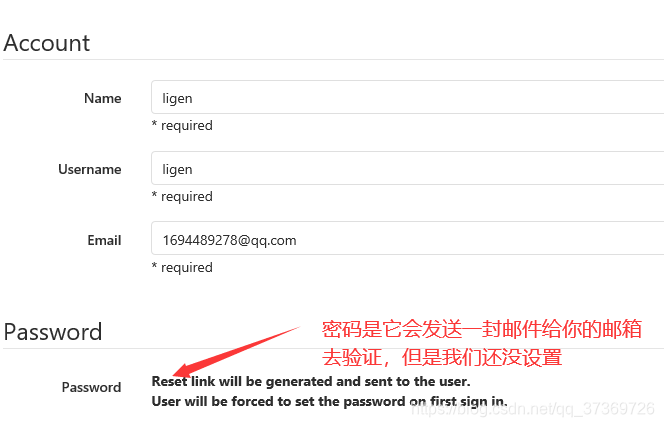Click the small Password row label
664x427 pixels.
[x=91, y=387]
